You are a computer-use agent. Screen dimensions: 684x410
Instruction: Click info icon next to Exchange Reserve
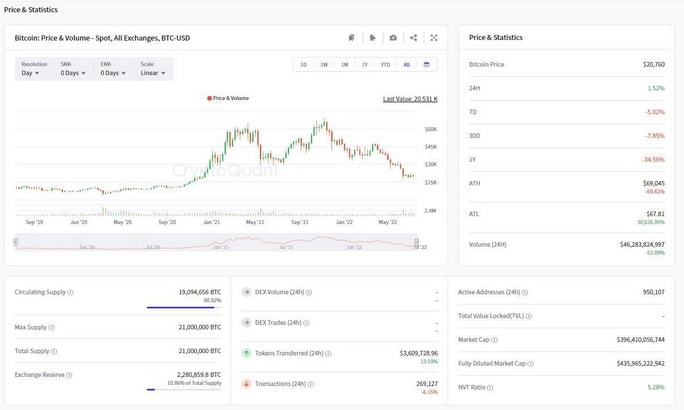point(69,375)
